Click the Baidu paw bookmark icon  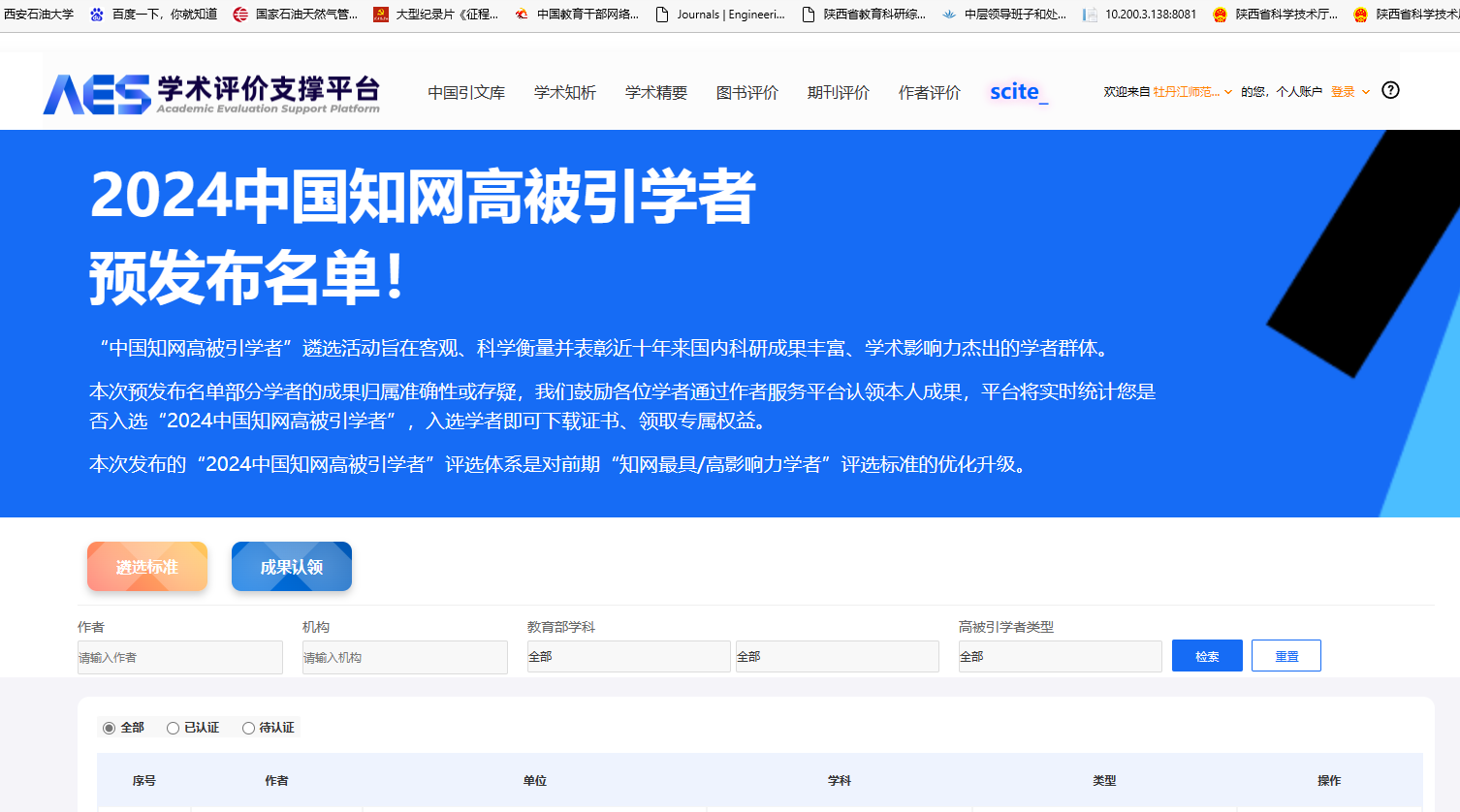(97, 15)
